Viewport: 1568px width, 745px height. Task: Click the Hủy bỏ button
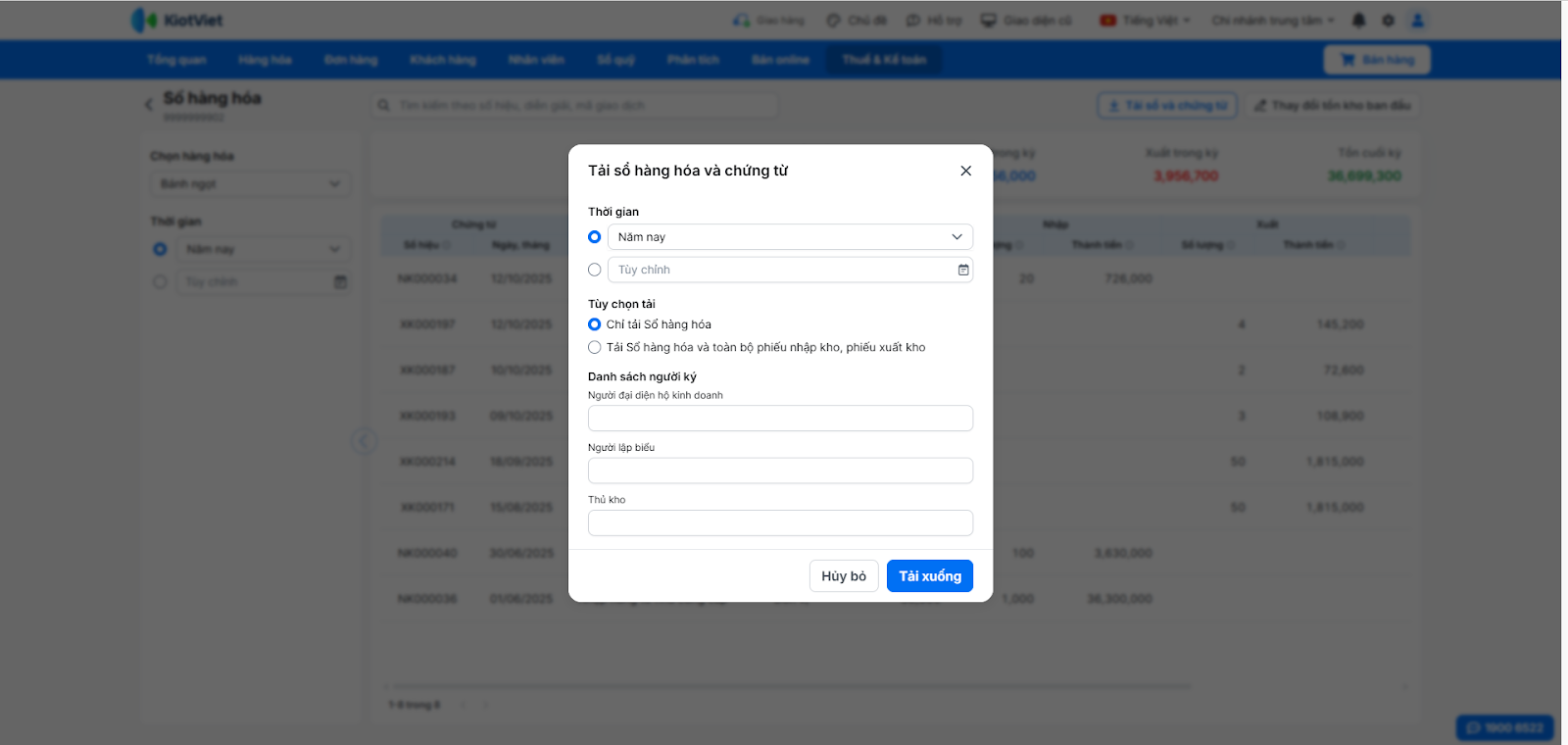(x=843, y=576)
